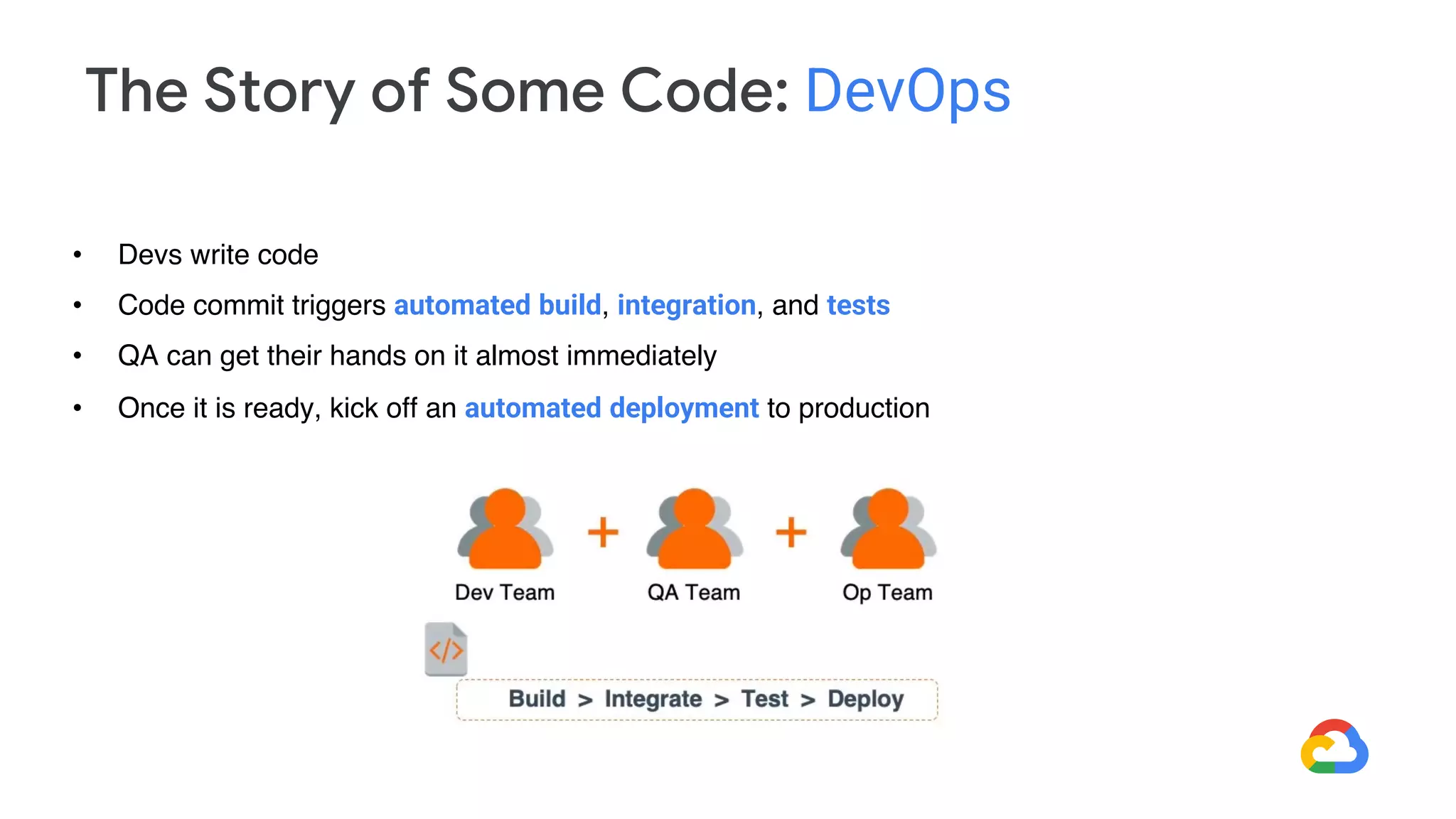Click 'Deploy' in the pipeline box
Viewport: 1456px width, 819px height.
click(866, 700)
